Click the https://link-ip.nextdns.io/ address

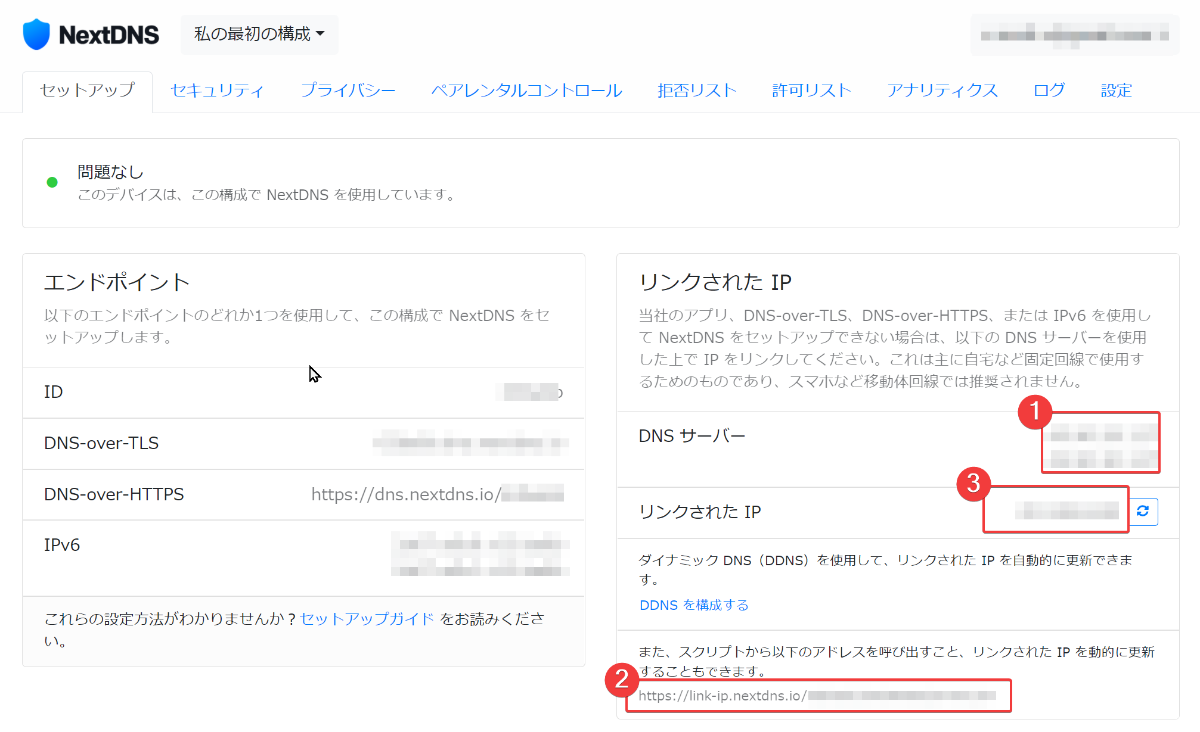pyautogui.click(x=818, y=695)
